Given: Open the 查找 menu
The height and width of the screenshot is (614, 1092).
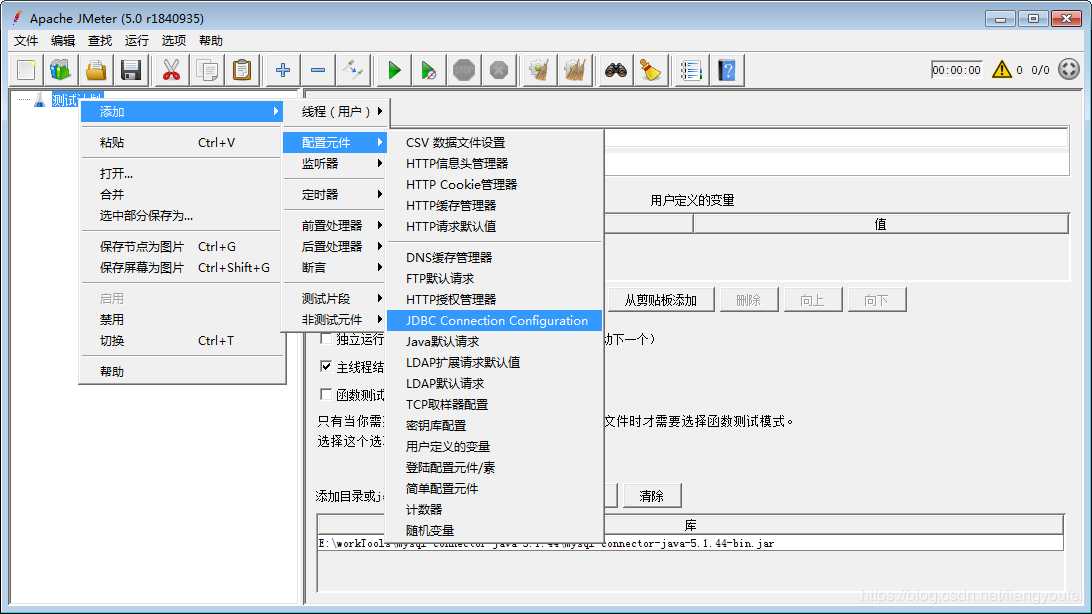Looking at the screenshot, I should pos(100,40).
